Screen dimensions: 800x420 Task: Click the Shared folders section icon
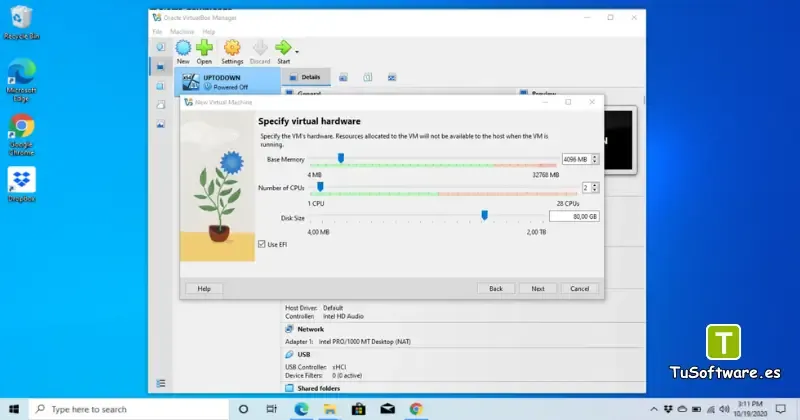(x=289, y=388)
